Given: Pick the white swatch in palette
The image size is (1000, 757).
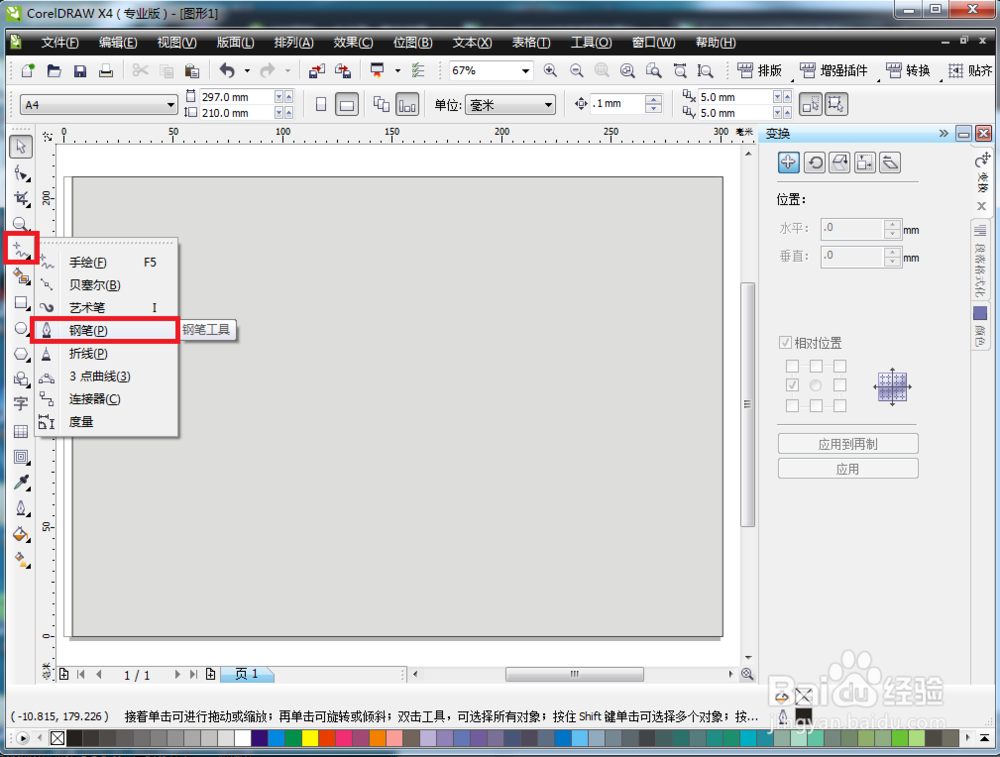Looking at the screenshot, I should [242, 739].
